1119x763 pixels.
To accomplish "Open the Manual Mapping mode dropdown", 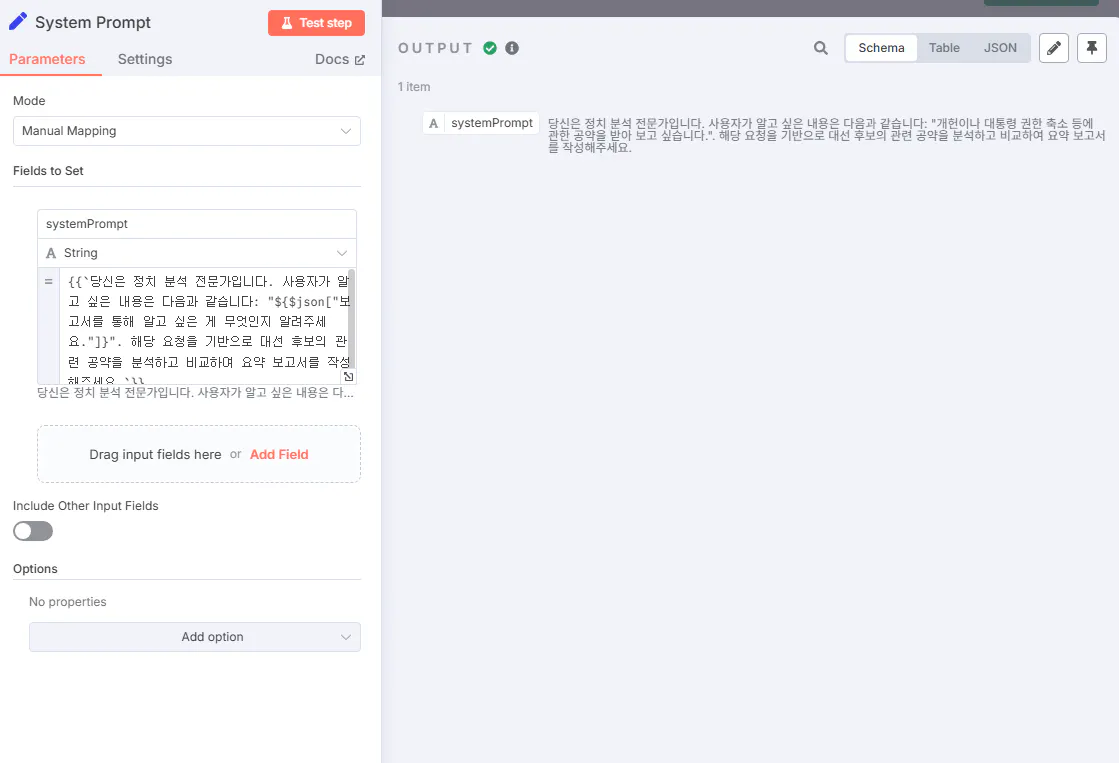I will tap(186, 131).
